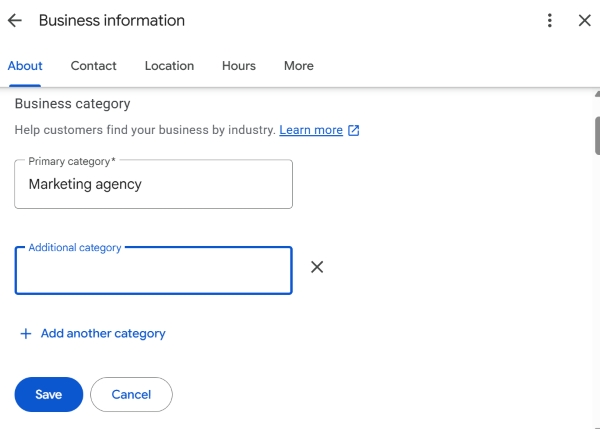This screenshot has height=429, width=600.
Task: Remove the Additional category field
Action: [317, 267]
